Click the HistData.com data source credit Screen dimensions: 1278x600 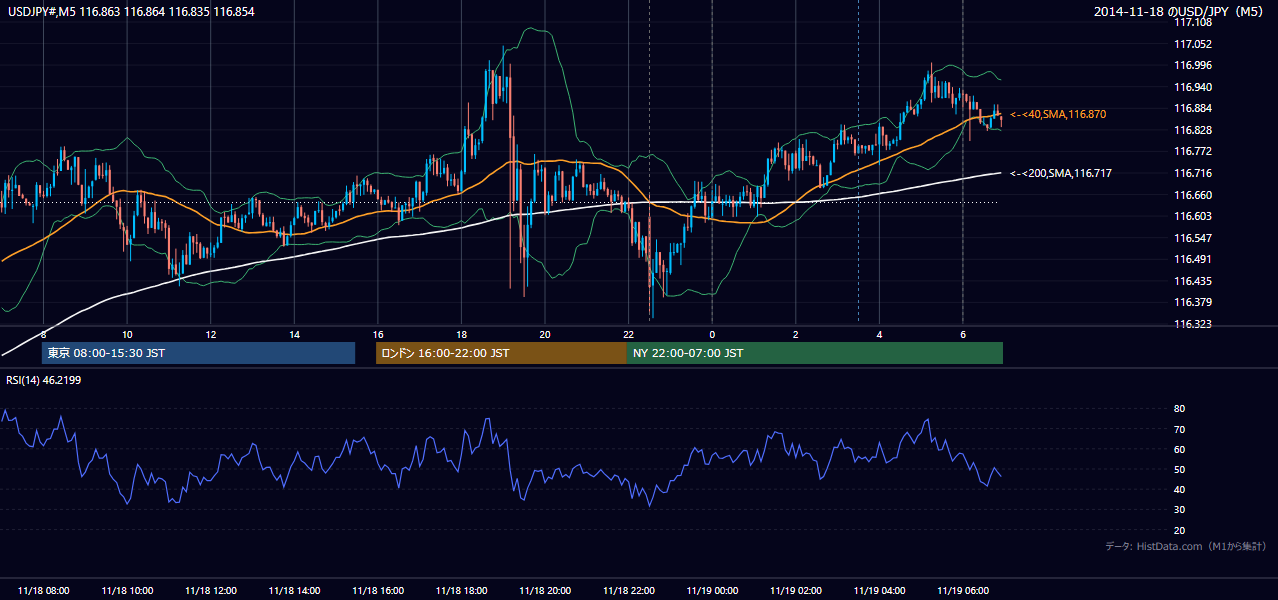point(1186,546)
